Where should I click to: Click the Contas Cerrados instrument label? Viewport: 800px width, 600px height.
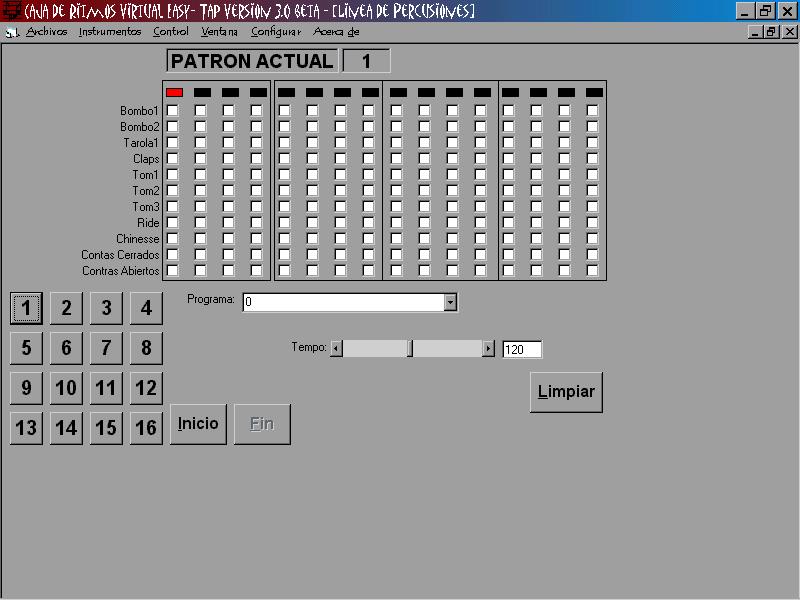coord(120,255)
